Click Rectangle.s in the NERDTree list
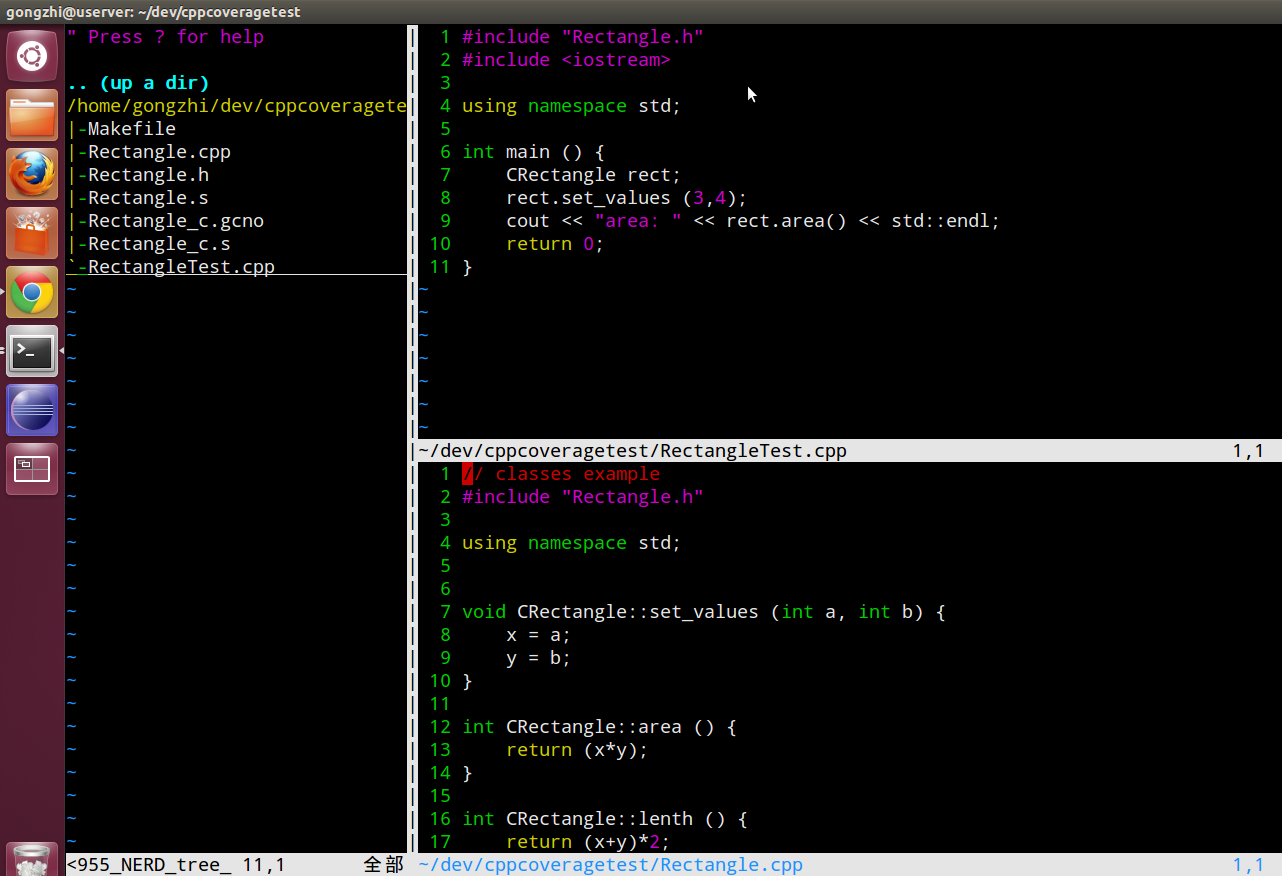The width and height of the screenshot is (1282, 876). 147,198
